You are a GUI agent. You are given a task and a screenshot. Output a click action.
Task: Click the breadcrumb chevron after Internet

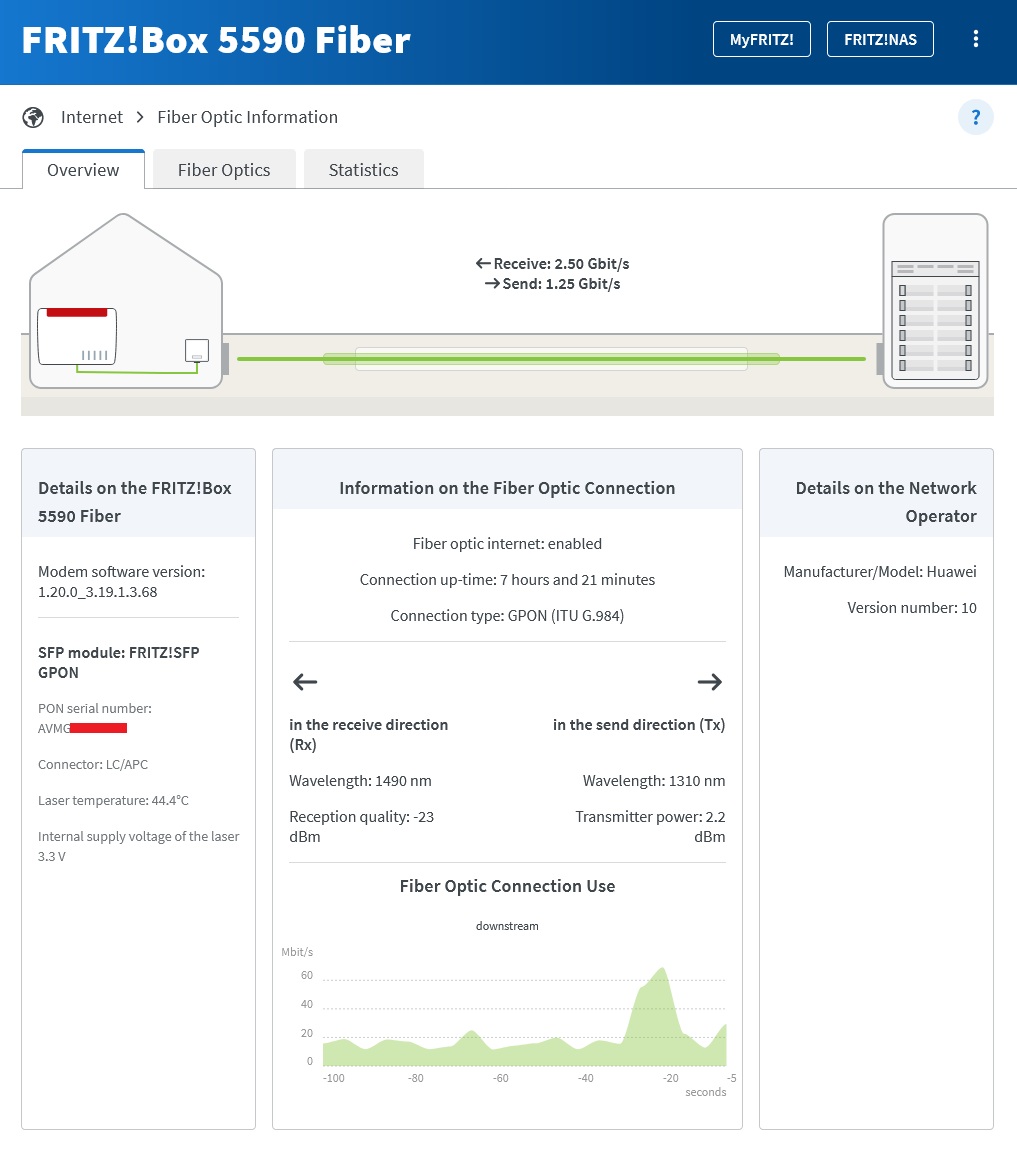[x=141, y=117]
